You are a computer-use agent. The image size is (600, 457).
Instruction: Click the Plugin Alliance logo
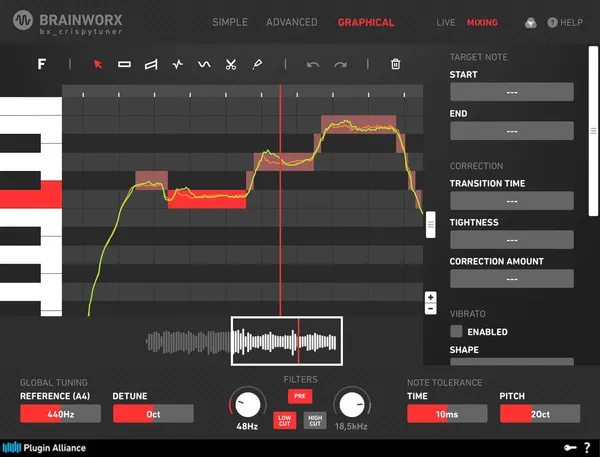[x=44, y=447]
